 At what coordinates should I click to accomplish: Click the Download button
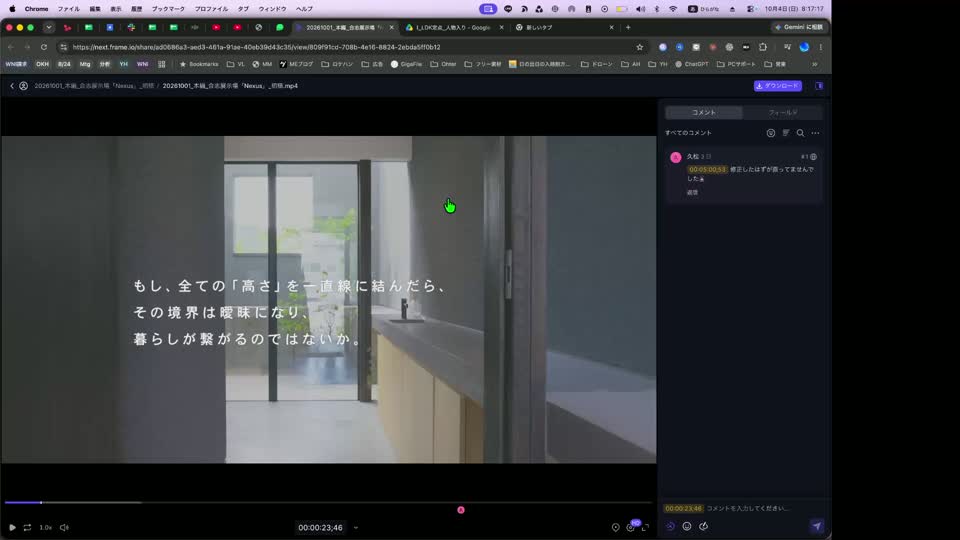point(778,86)
